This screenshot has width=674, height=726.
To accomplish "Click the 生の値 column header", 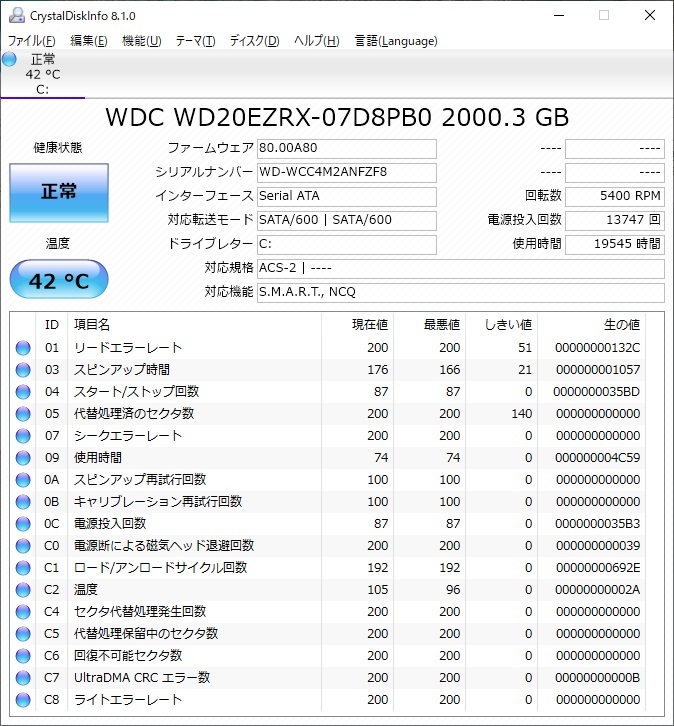I will 592,325.
